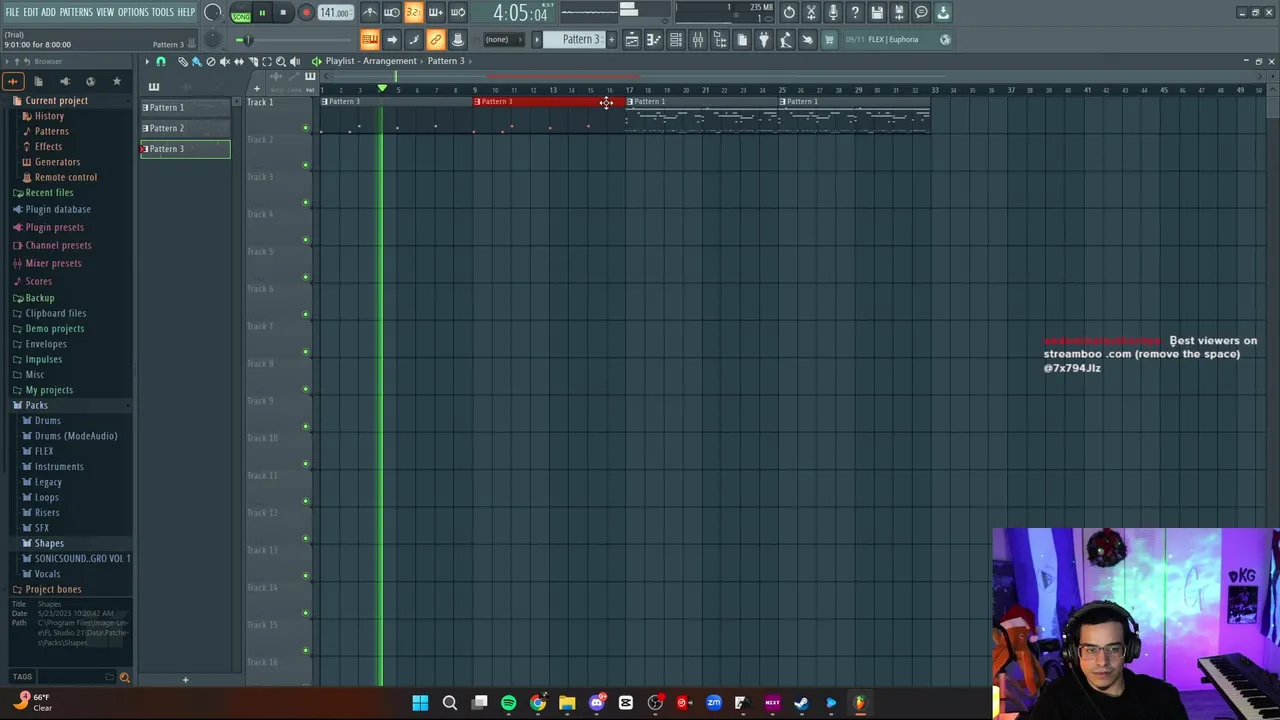Open help with the question mark icon
This screenshot has width=1280, height=720.
(x=856, y=13)
